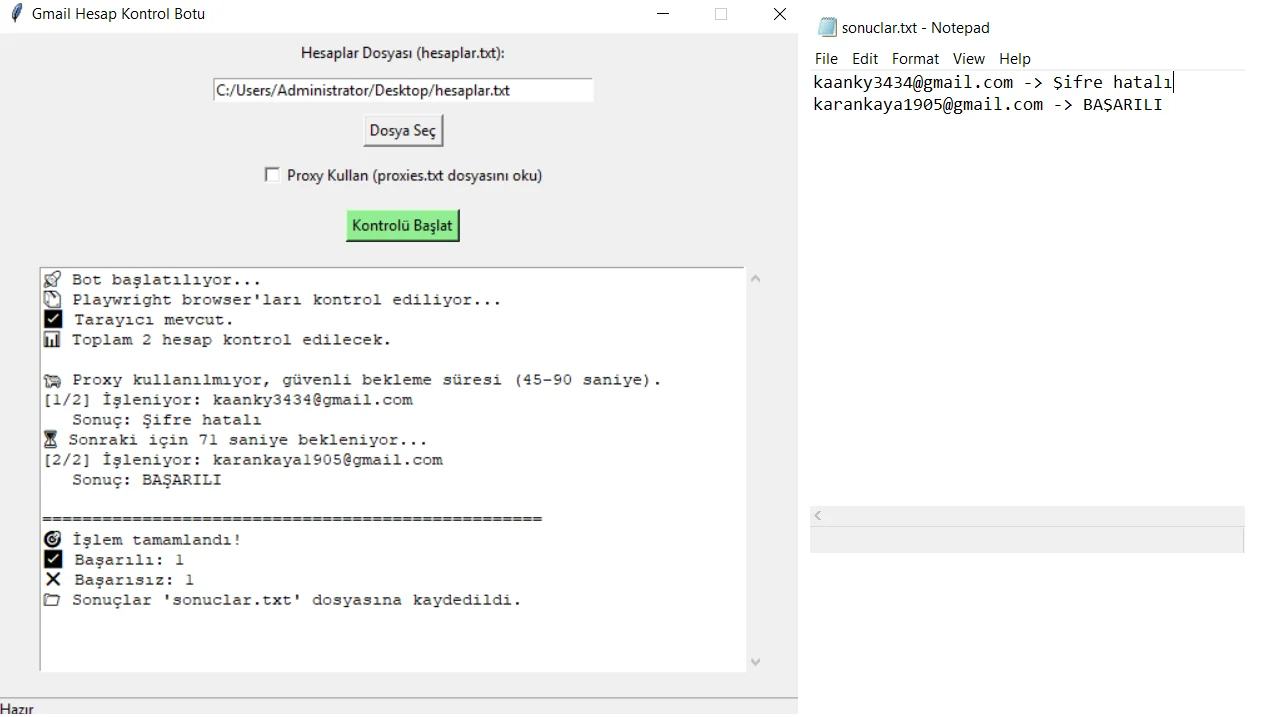The height and width of the screenshot is (717, 1261).
Task: Start the check with Kontrolü Başlat
Action: coord(403,225)
